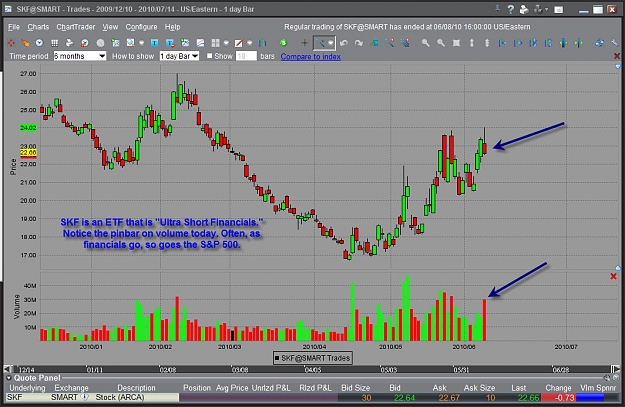The image size is (625, 407).
Task: Click the green 24.02 price axis label
Action: 28,128
